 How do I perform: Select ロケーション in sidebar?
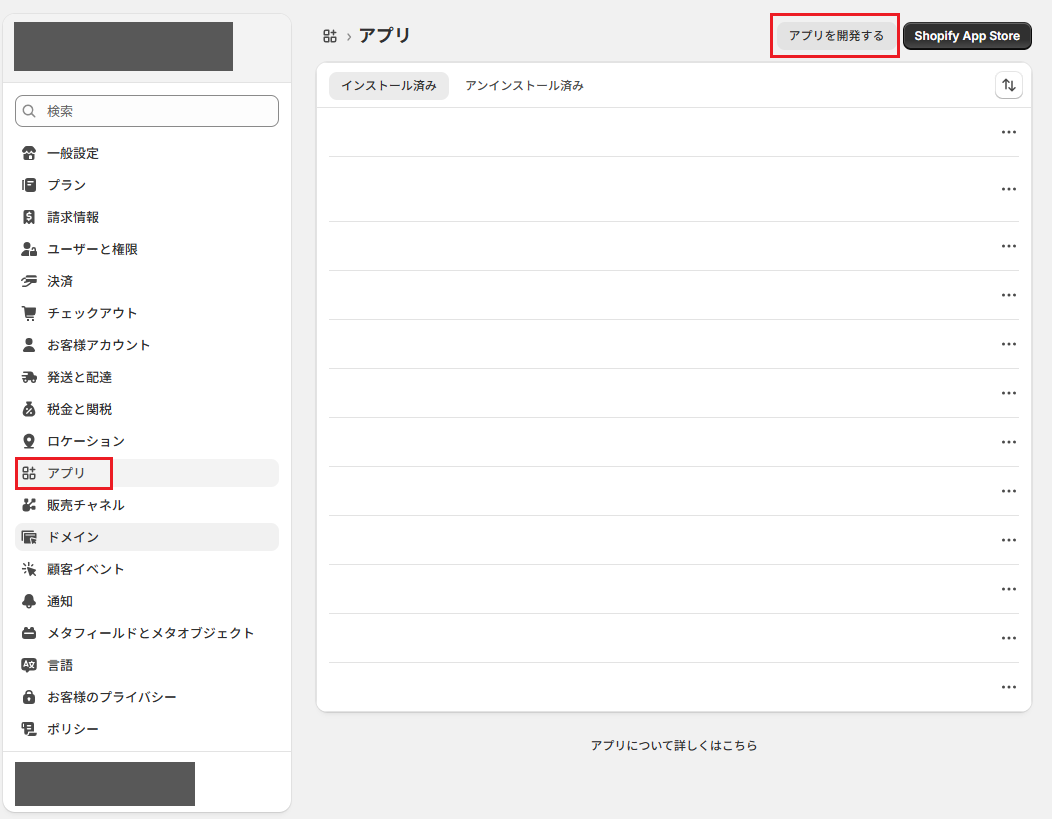[146, 441]
